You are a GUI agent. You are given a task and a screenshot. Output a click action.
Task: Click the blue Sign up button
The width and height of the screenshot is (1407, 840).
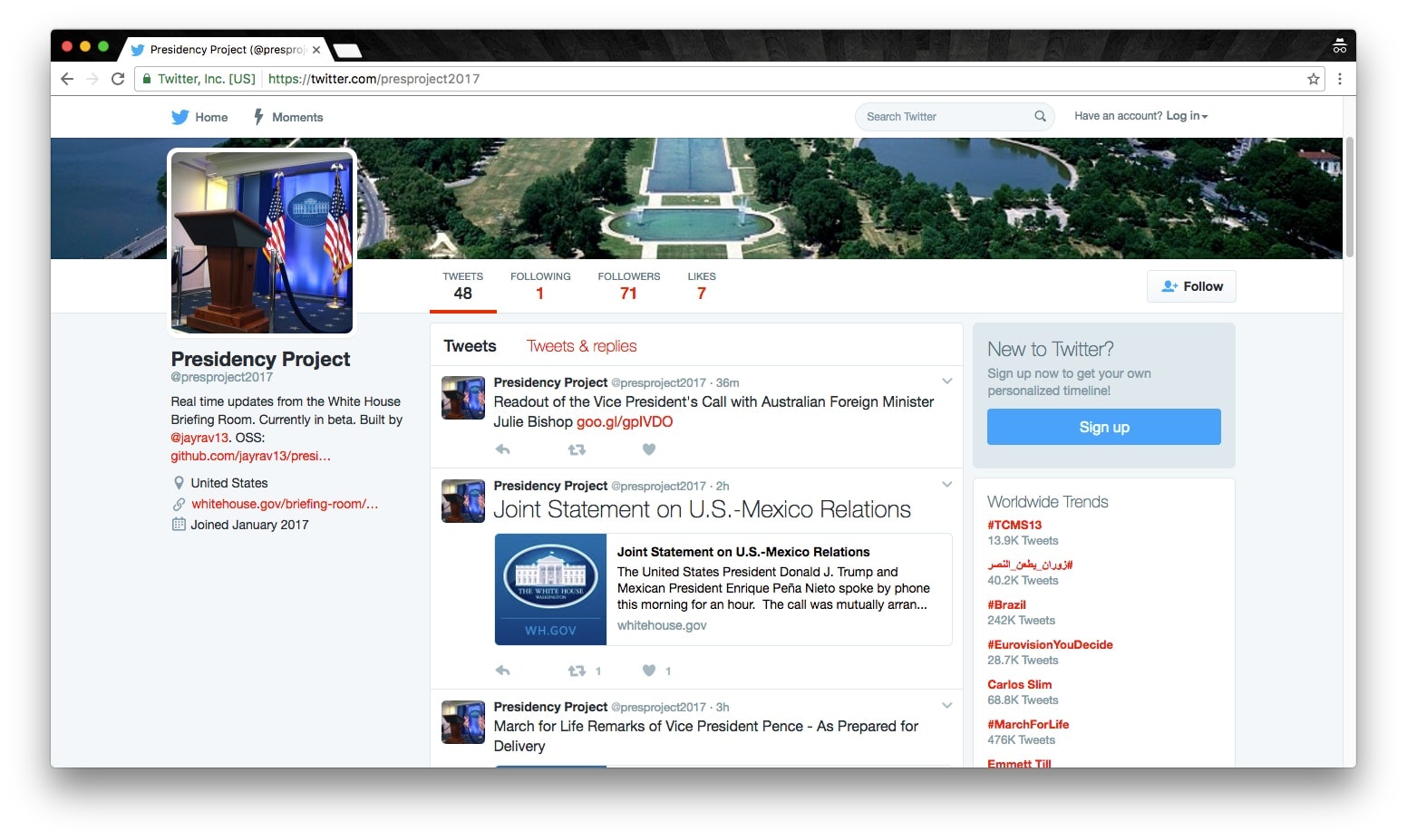1104,427
